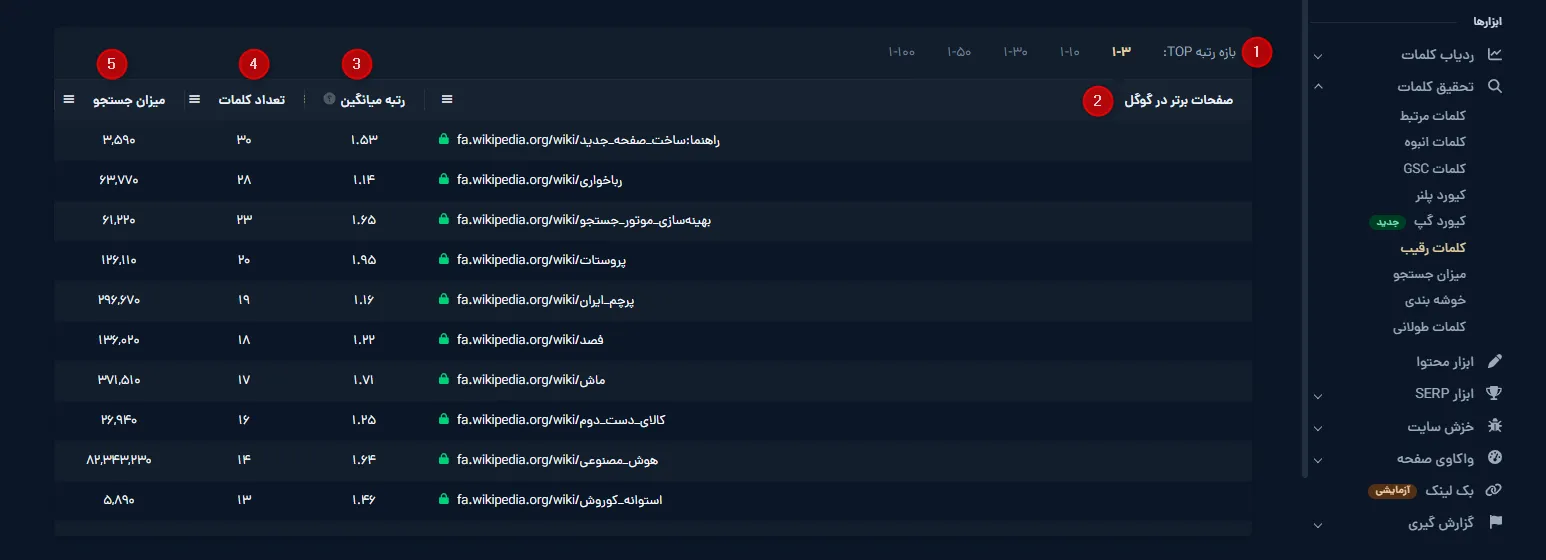The height and width of the screenshot is (560, 1546).
Task: Click the green lock in the کالای_دست_دوم row
Action: [444, 420]
